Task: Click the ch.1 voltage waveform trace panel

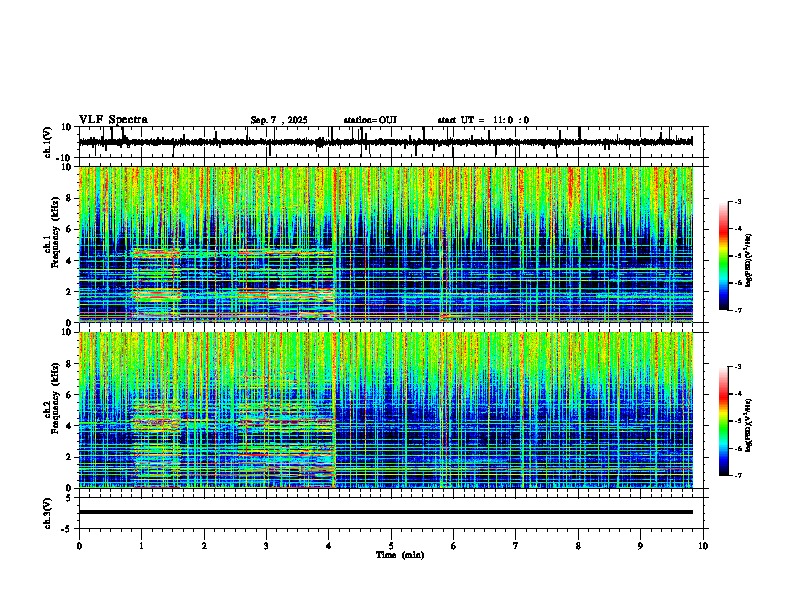Action: [391, 142]
